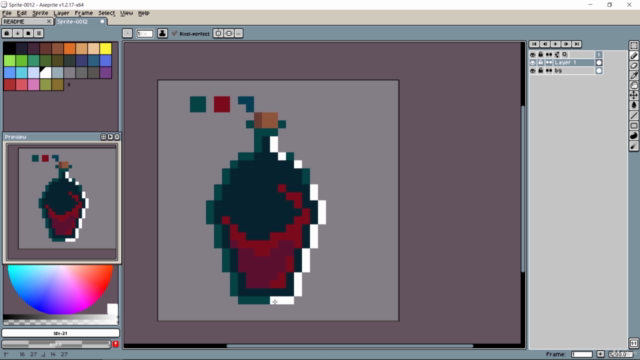Play the animation in timeline
Image resolution: width=640 pixels, height=360 pixels.
tap(556, 44)
